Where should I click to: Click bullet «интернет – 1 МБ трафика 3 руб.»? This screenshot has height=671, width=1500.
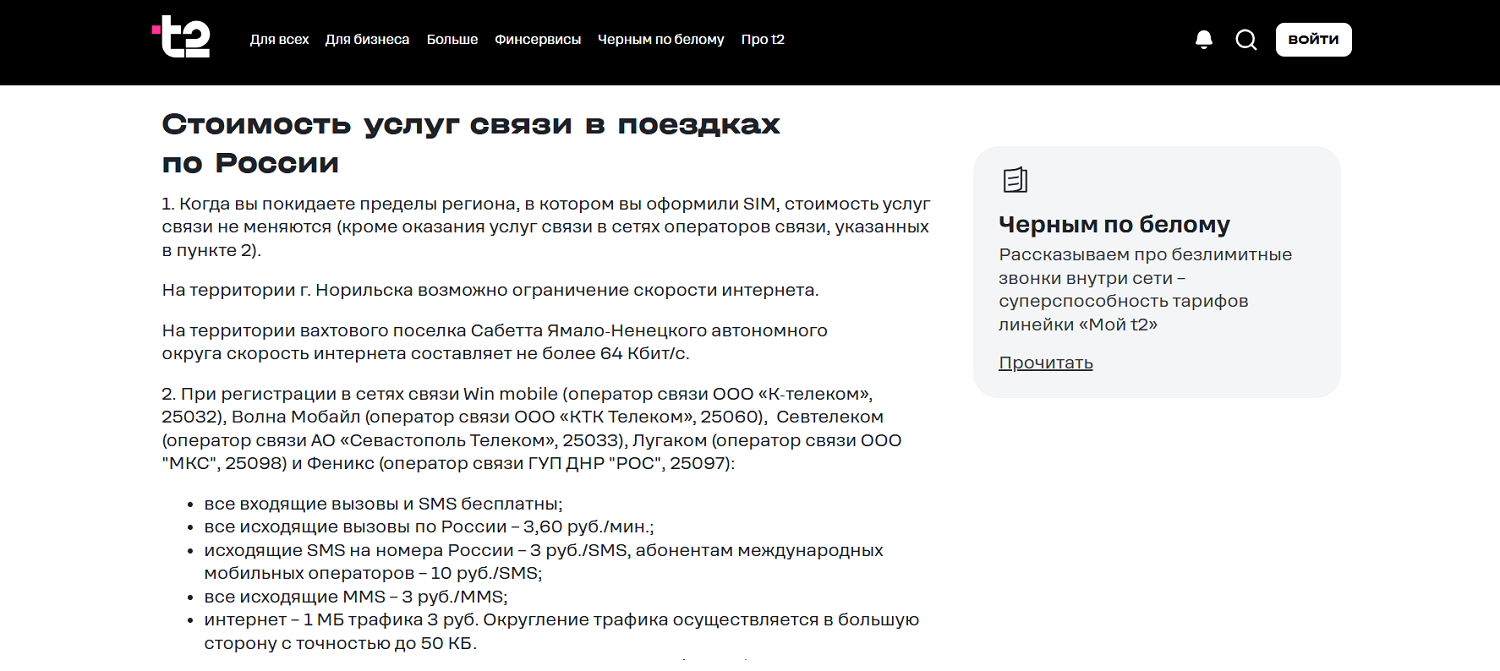click(x=561, y=632)
